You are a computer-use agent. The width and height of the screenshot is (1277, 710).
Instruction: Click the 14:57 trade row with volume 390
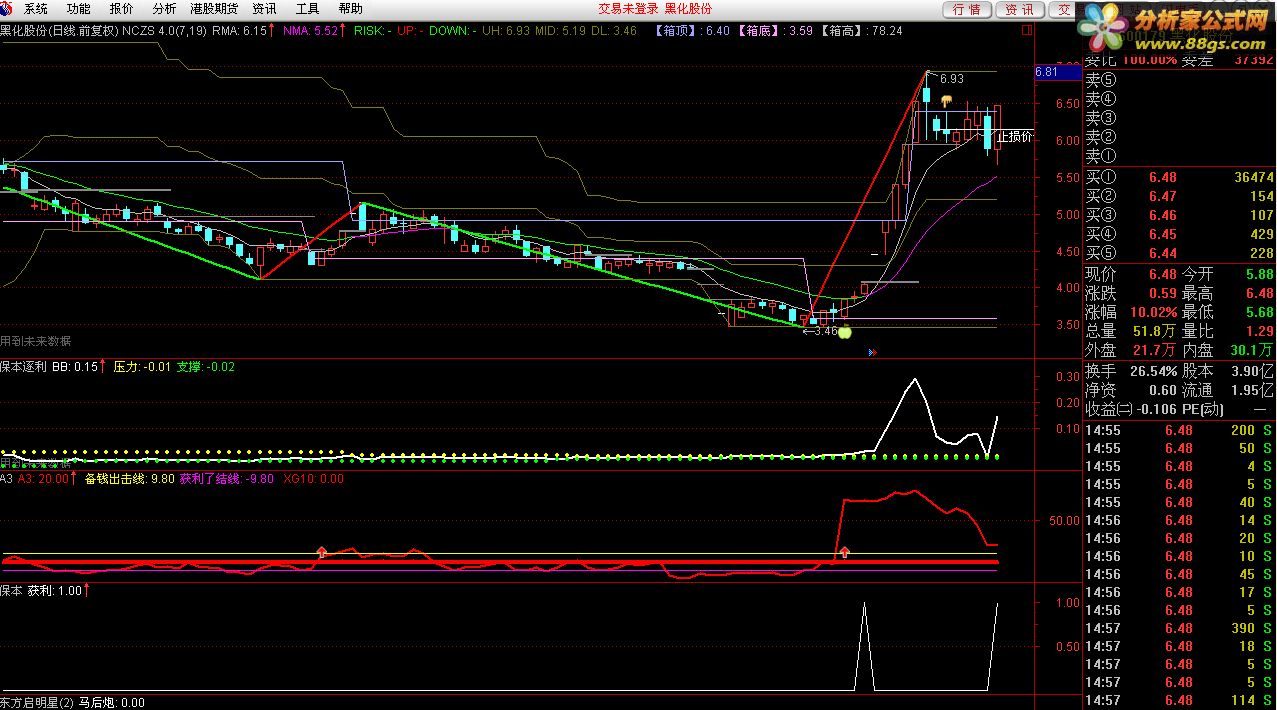(1180, 628)
